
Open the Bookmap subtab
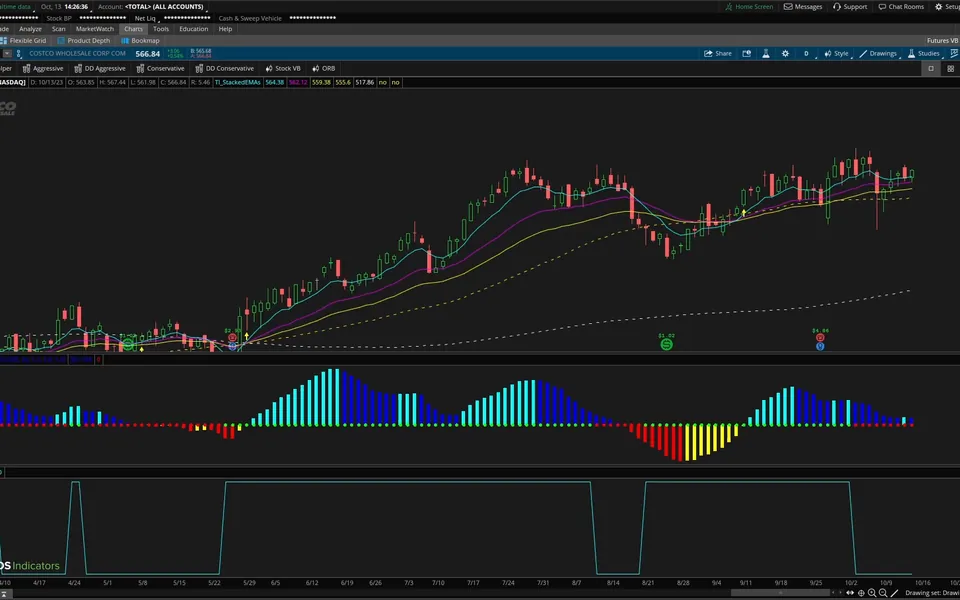pos(140,40)
